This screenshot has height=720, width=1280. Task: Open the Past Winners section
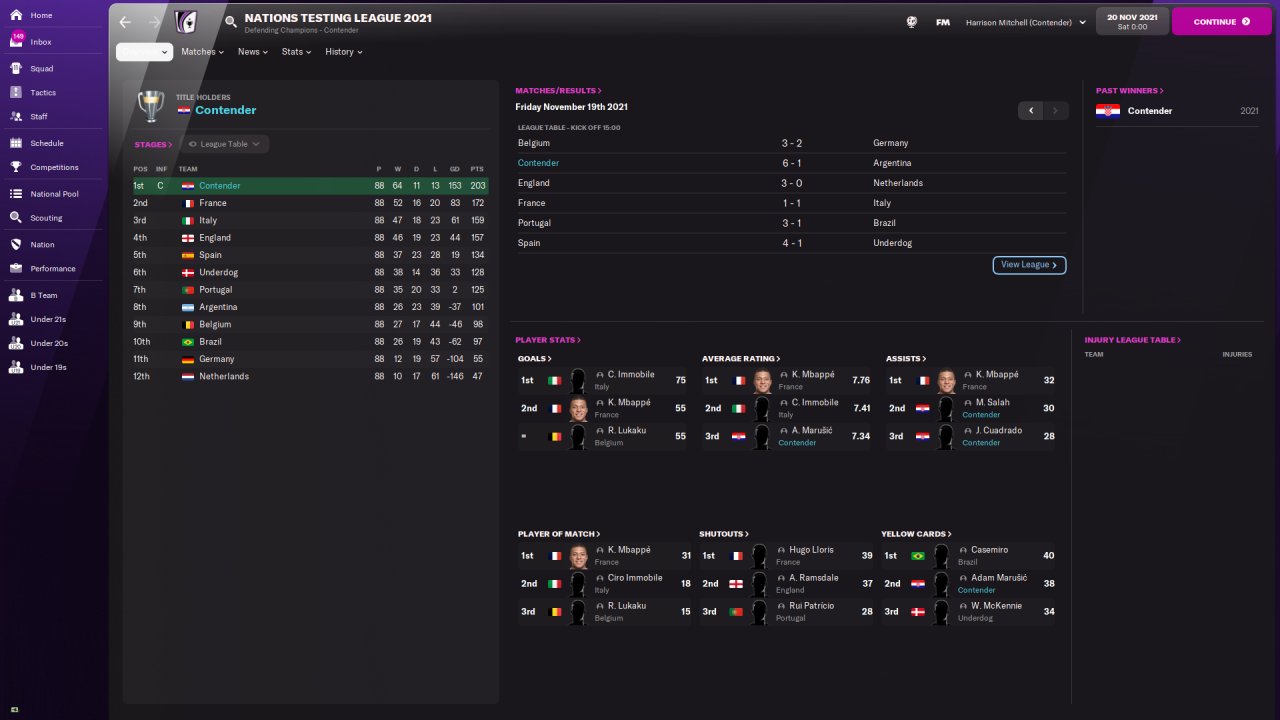coord(1130,91)
